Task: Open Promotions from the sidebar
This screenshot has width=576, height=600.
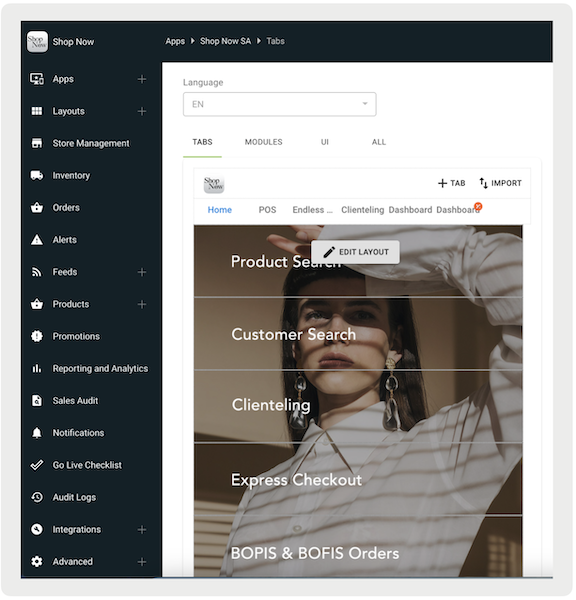Action: [x=76, y=336]
